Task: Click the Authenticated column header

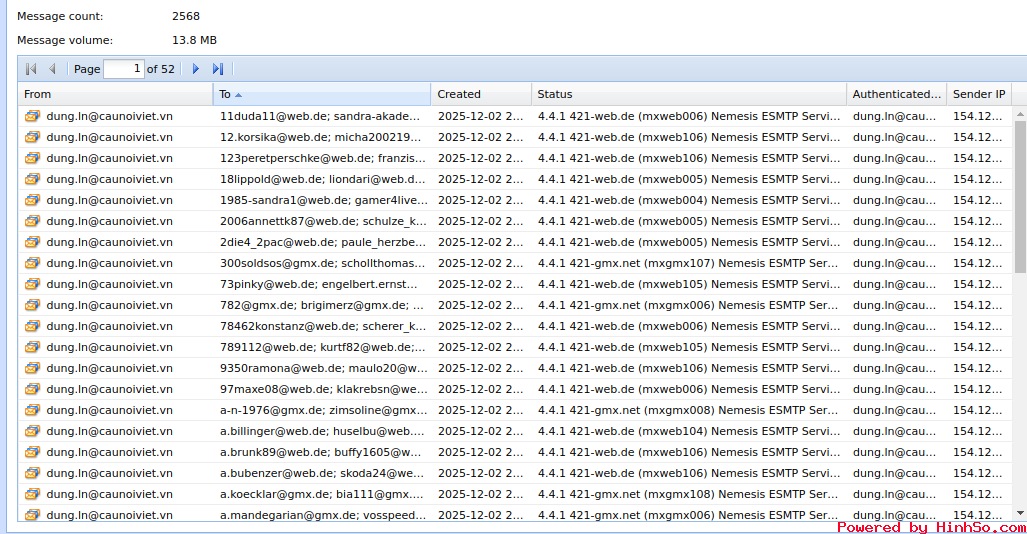Action: (895, 94)
